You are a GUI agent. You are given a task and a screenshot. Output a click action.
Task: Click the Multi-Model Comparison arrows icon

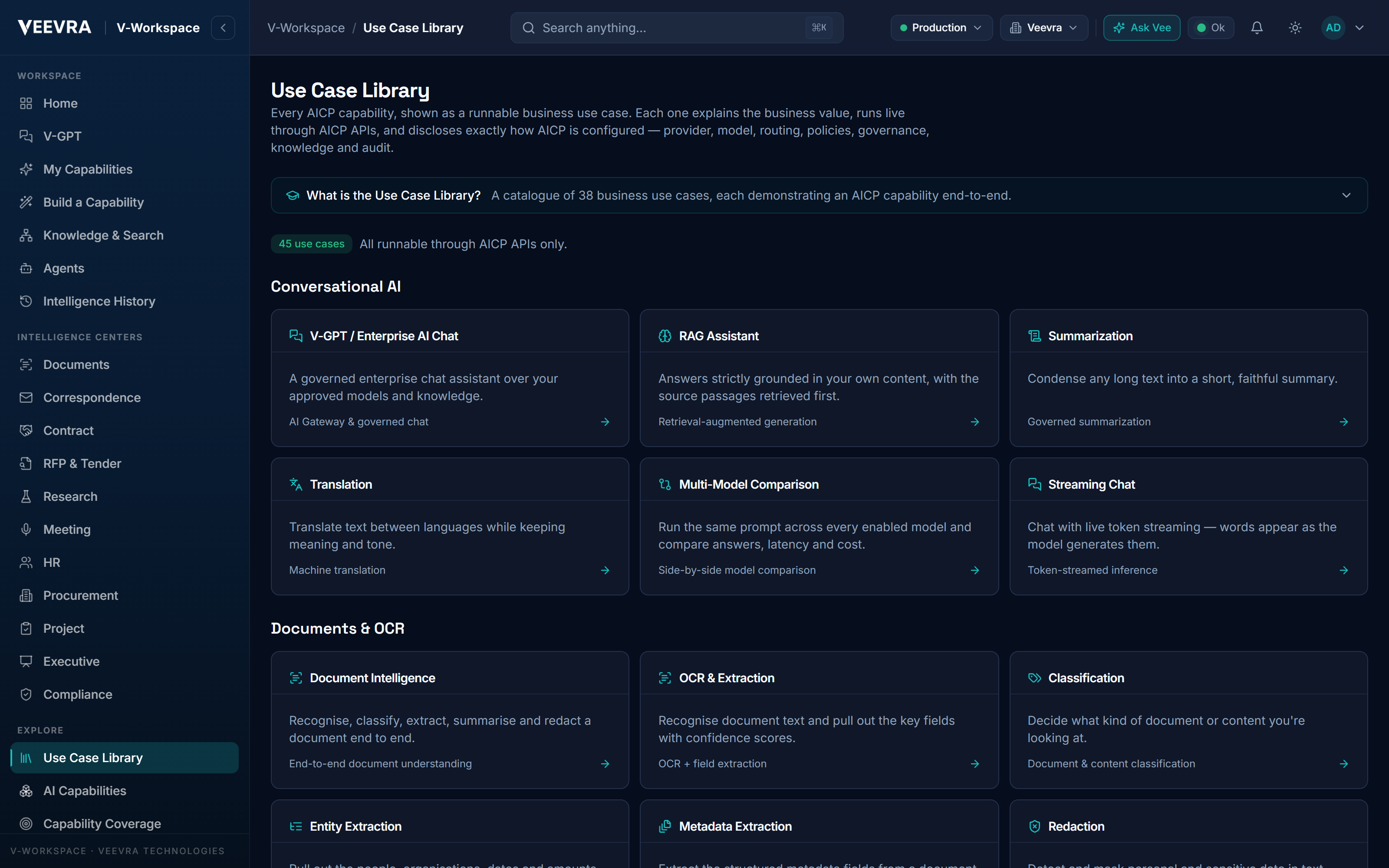click(665, 484)
